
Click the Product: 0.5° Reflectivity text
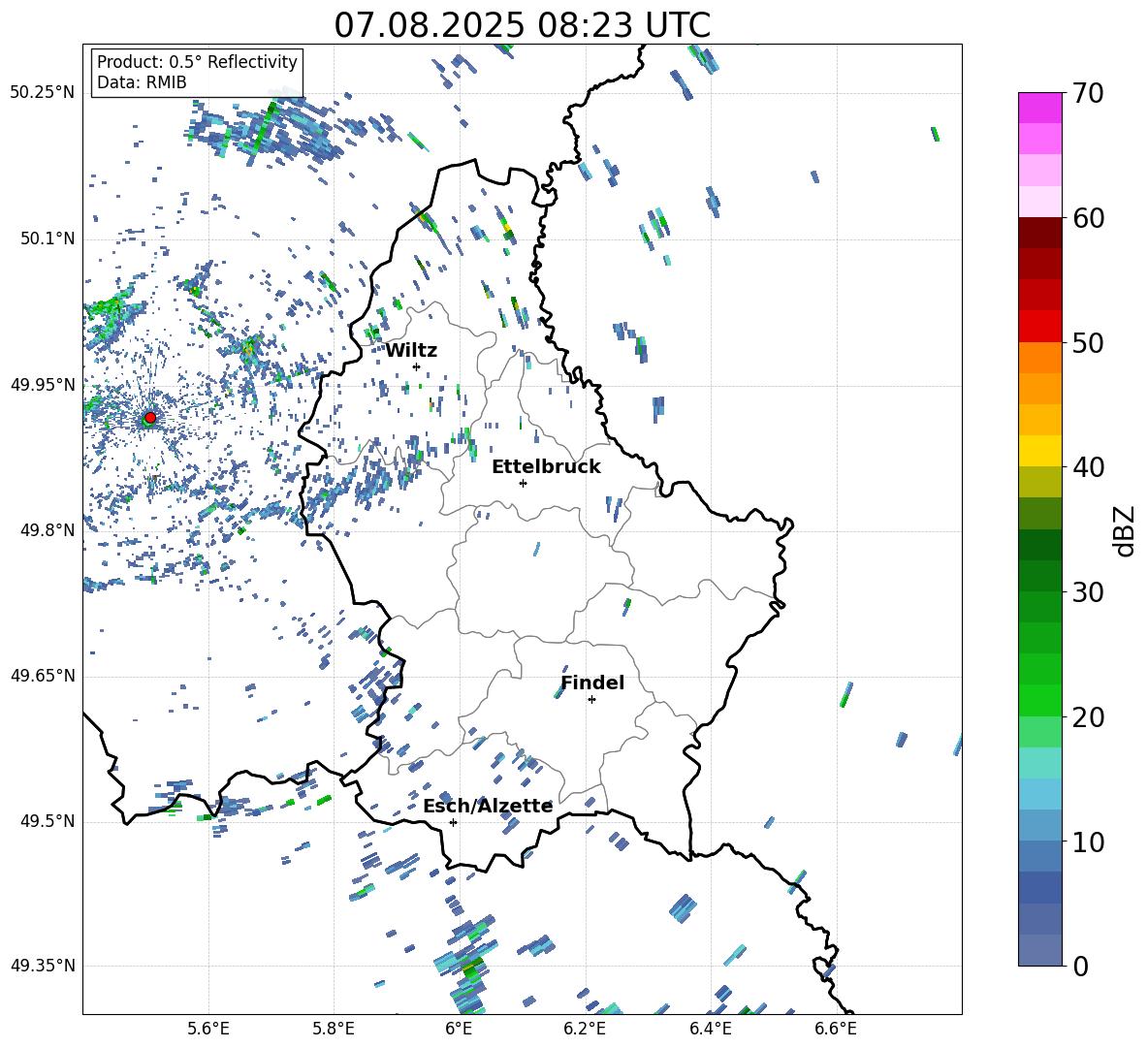(197, 61)
